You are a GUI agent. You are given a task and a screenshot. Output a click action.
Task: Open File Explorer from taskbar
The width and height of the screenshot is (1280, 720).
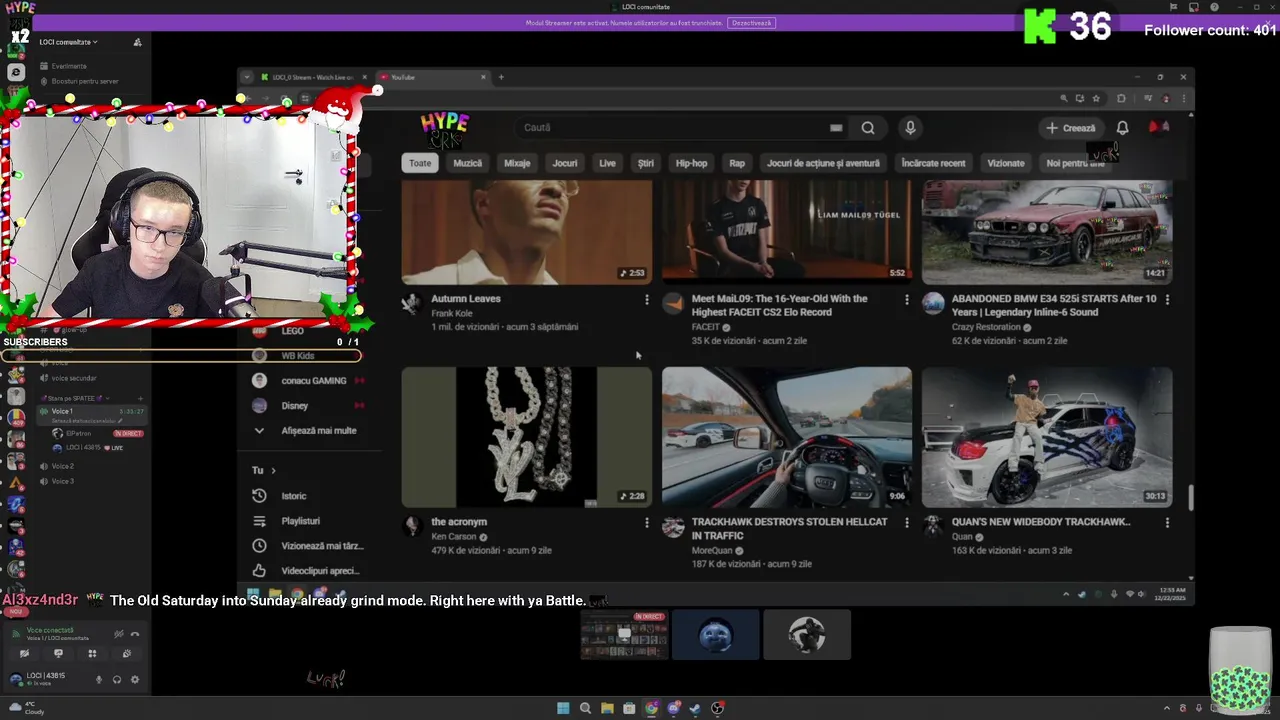(x=607, y=708)
